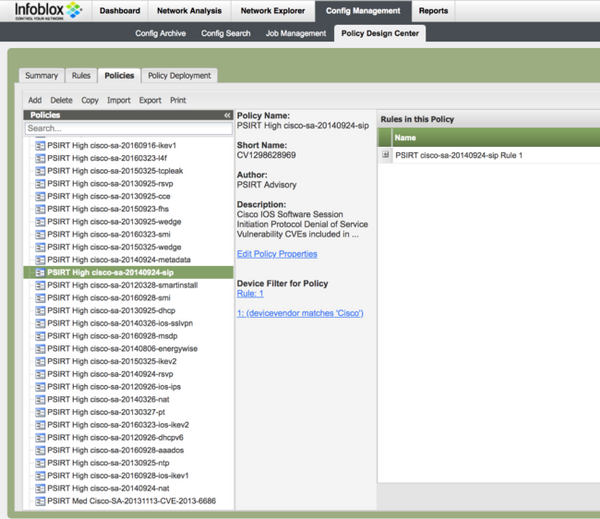
Task: Click icon next to PSIRT High cisco-sa-20160916-ikev1
Action: point(41,145)
